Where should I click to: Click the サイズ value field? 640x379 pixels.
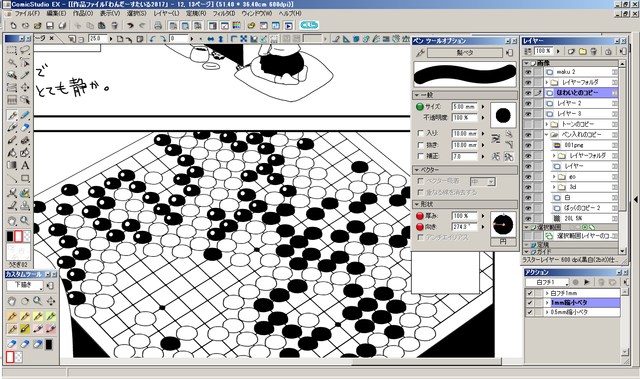coord(464,107)
